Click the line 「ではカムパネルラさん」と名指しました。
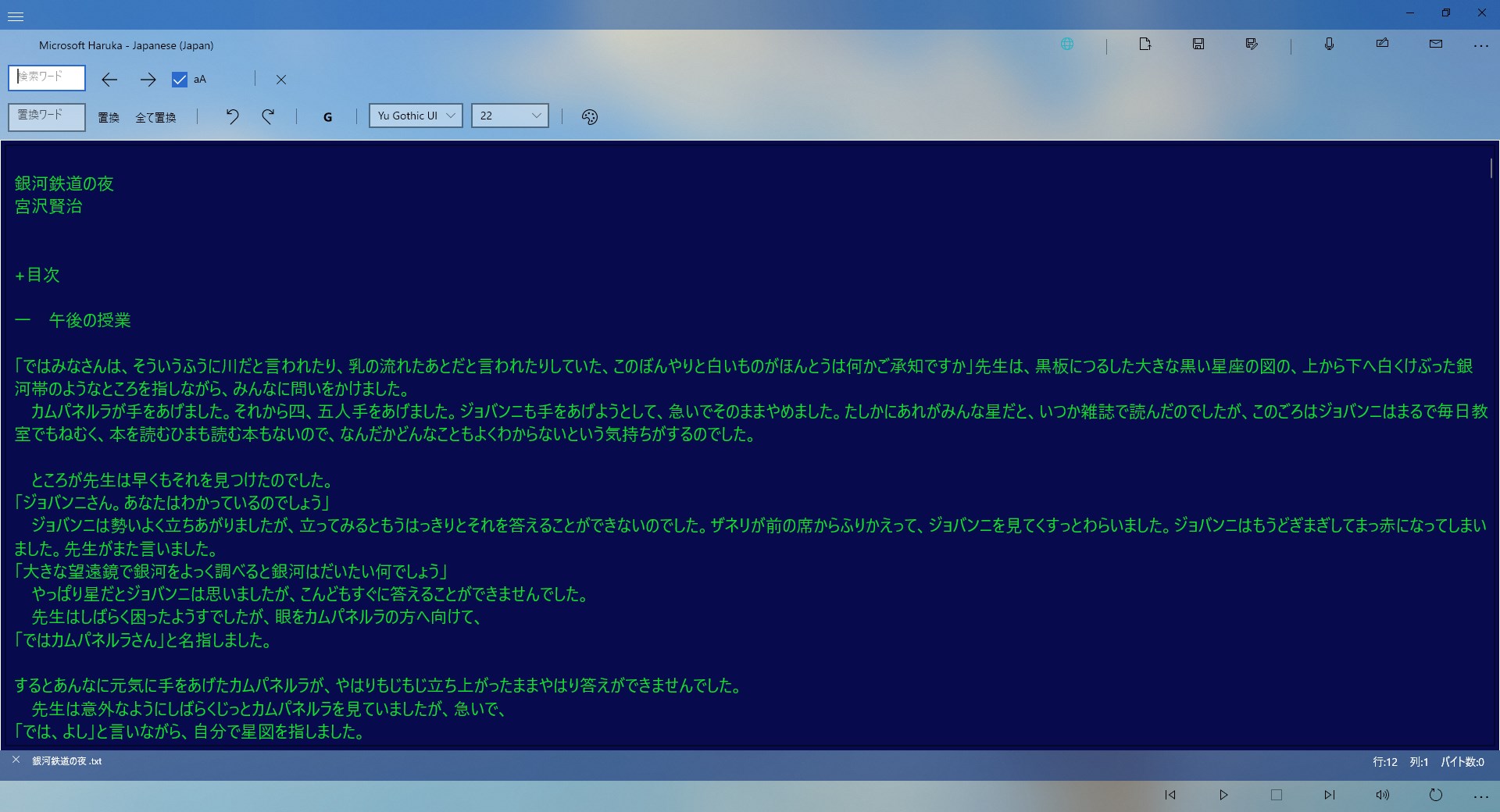The image size is (1500, 812). [x=143, y=640]
